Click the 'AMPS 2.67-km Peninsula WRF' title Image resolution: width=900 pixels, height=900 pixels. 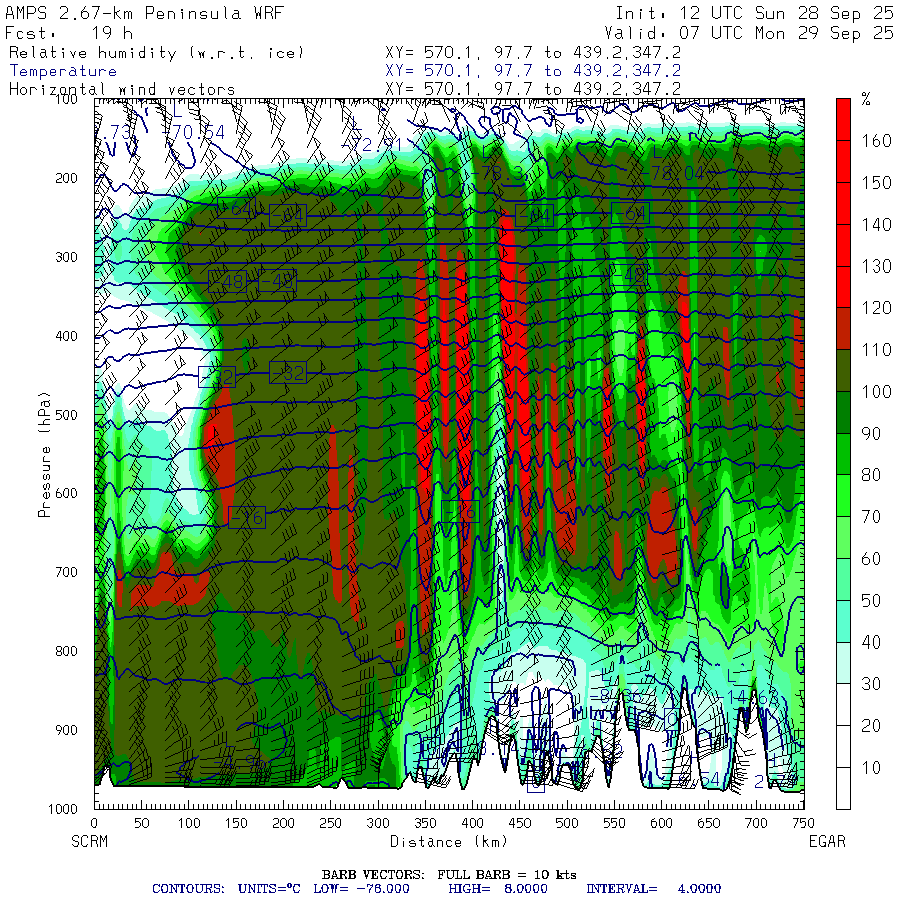pos(144,13)
